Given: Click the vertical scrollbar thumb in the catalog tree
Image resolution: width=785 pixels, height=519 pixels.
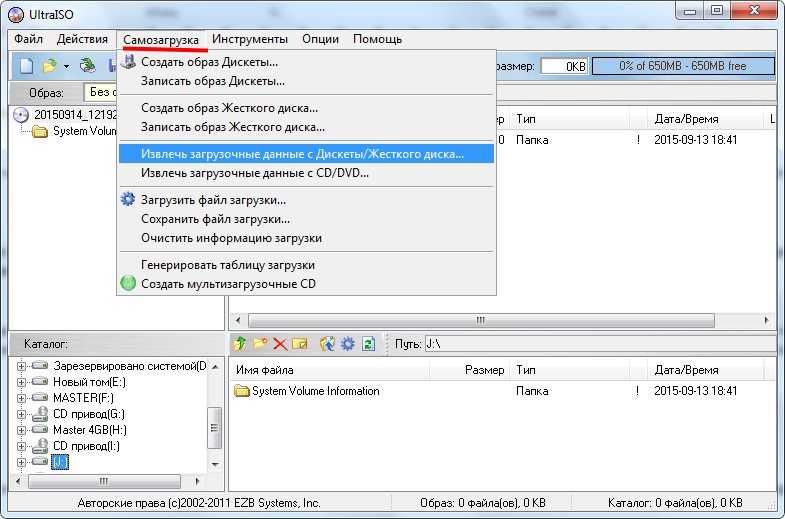Looking at the screenshot, I should 214,427.
